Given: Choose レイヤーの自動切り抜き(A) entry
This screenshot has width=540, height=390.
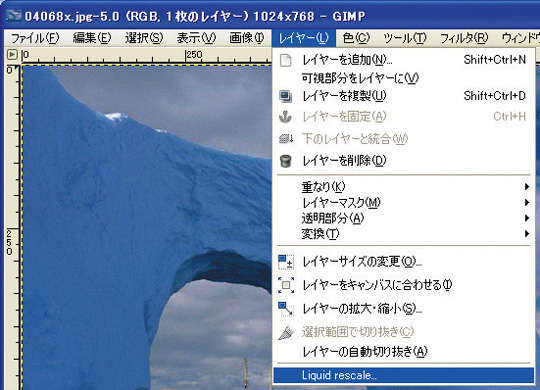Looking at the screenshot, I should (x=404, y=352).
